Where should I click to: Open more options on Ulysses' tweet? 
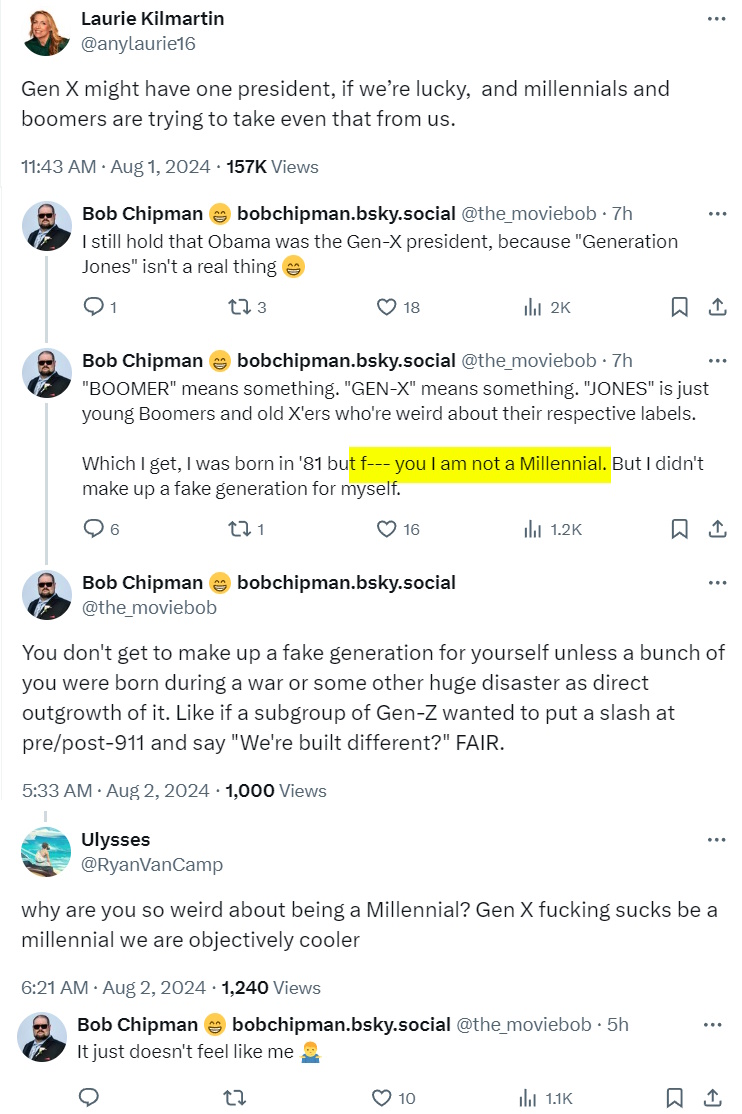click(716, 839)
